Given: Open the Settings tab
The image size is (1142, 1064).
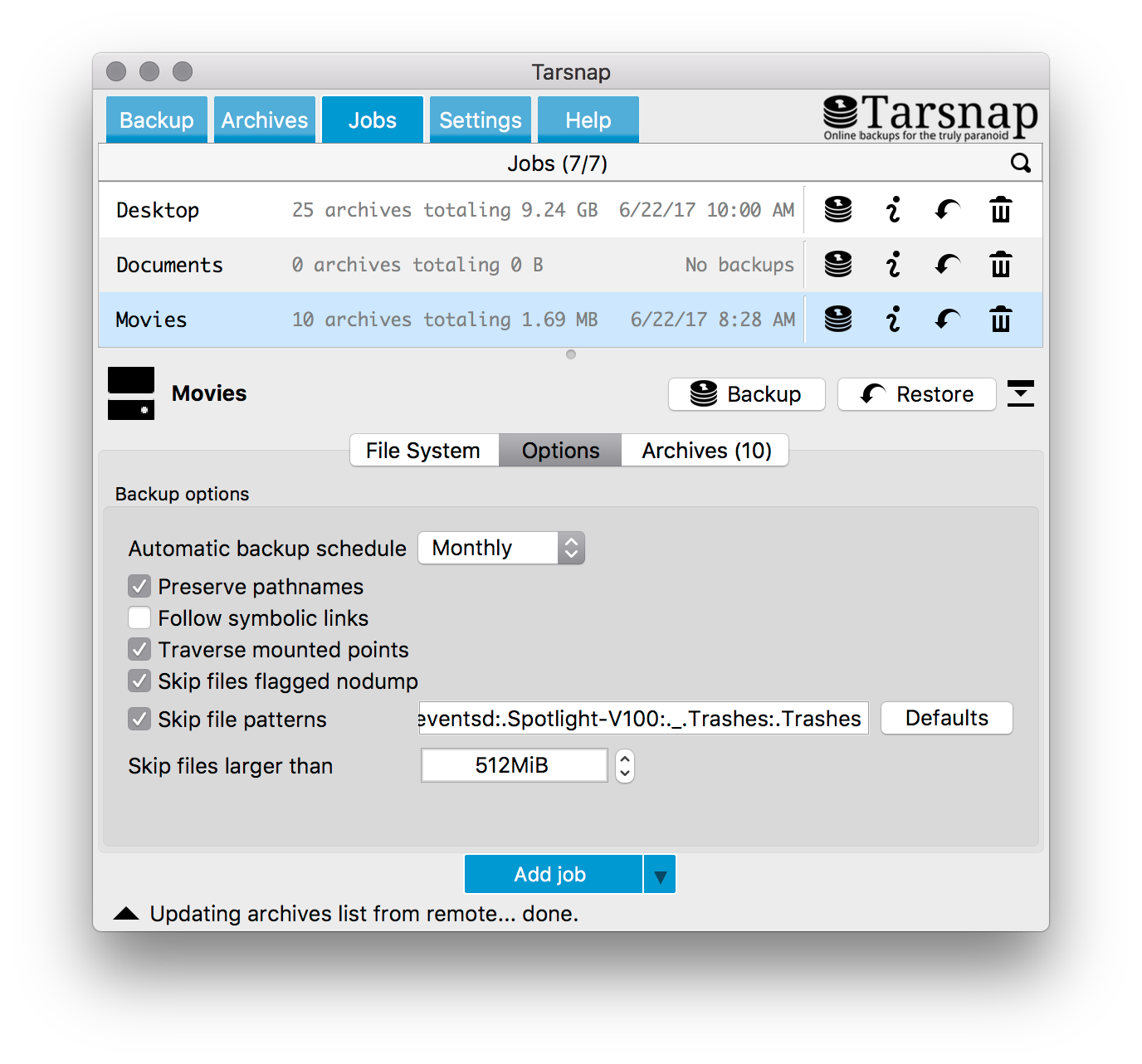Looking at the screenshot, I should coord(481,120).
